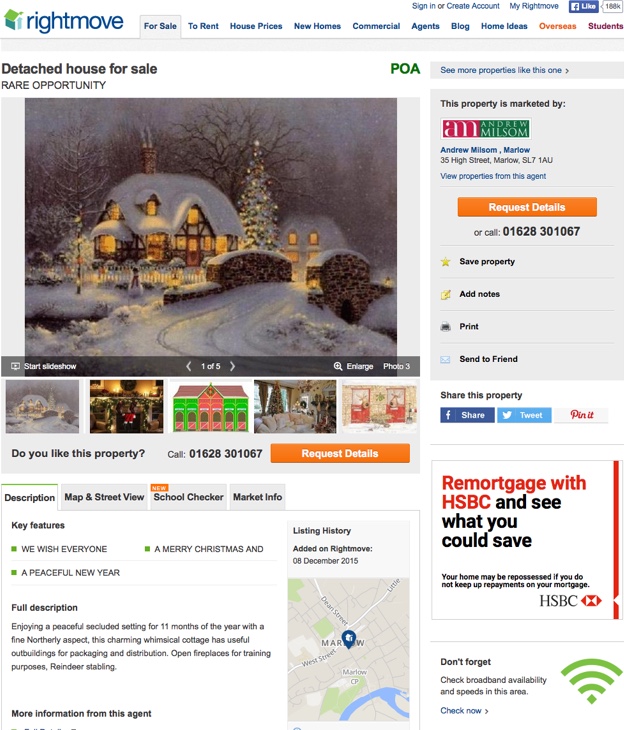Image resolution: width=624 pixels, height=730 pixels.
Task: Go to the next photo with the right chevron
Action: [232, 366]
